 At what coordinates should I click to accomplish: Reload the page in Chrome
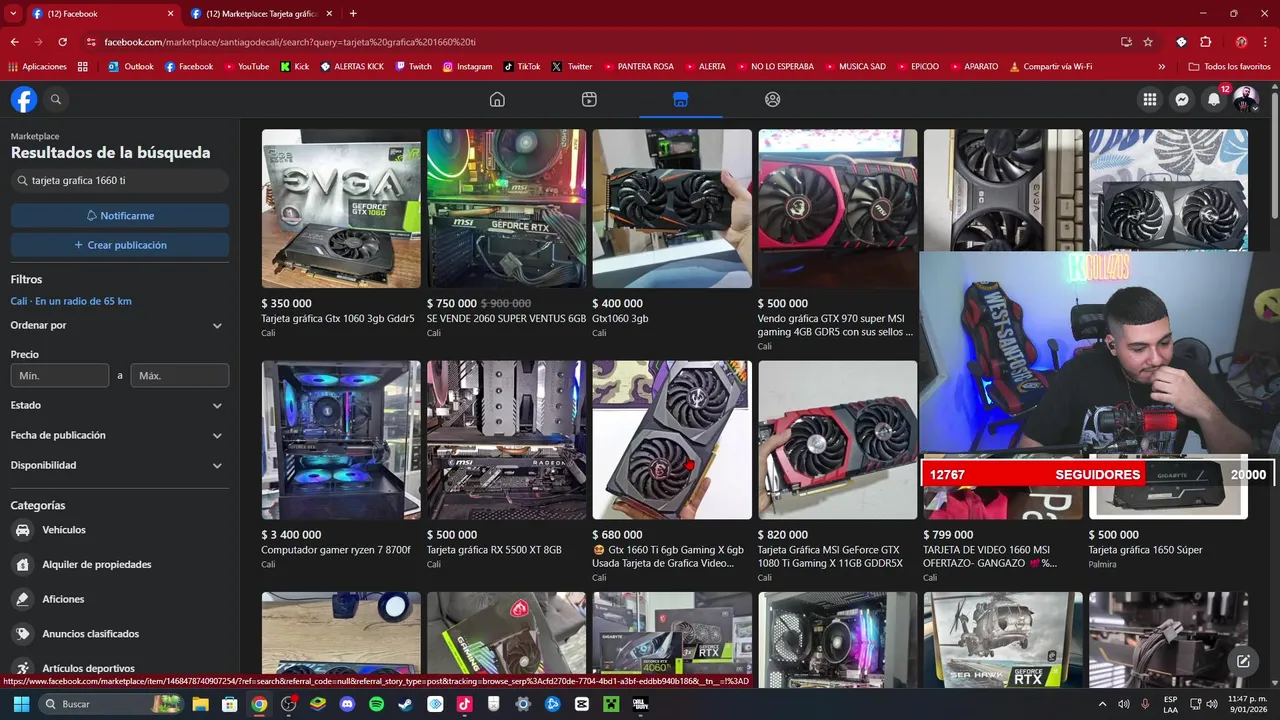(x=62, y=42)
